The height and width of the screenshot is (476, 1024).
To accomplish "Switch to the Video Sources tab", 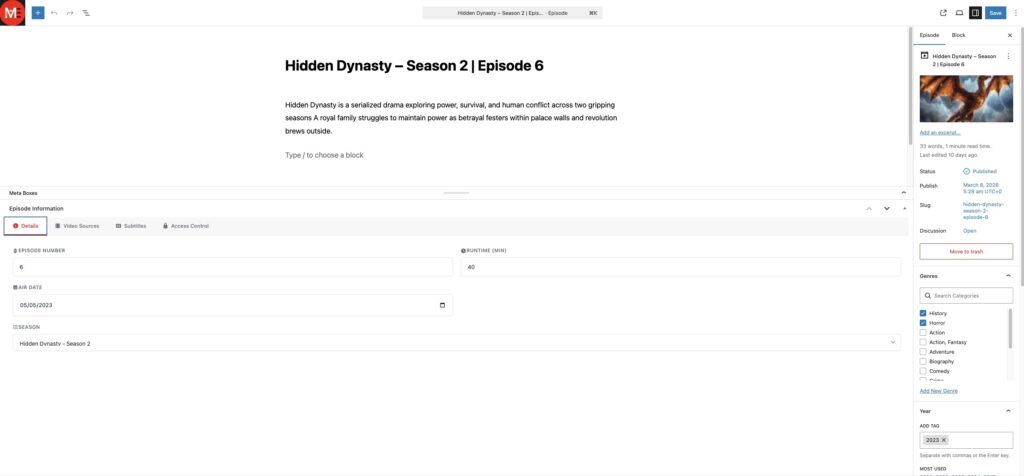I will 77,226.
